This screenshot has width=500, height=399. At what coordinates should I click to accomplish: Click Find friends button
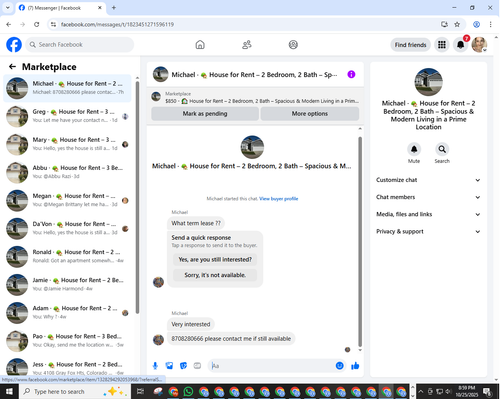pos(410,45)
